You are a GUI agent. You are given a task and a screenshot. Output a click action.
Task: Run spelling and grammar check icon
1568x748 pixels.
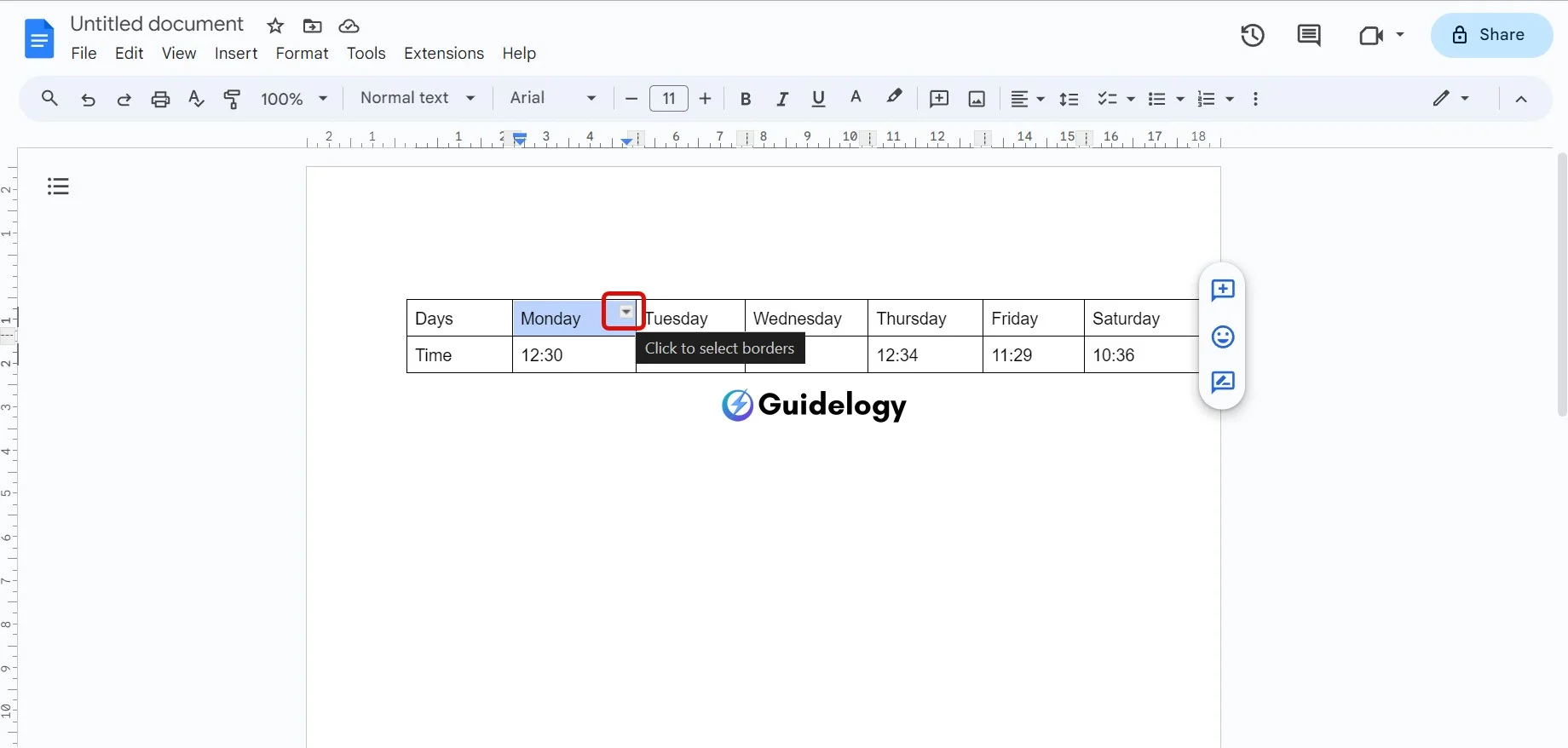(196, 99)
